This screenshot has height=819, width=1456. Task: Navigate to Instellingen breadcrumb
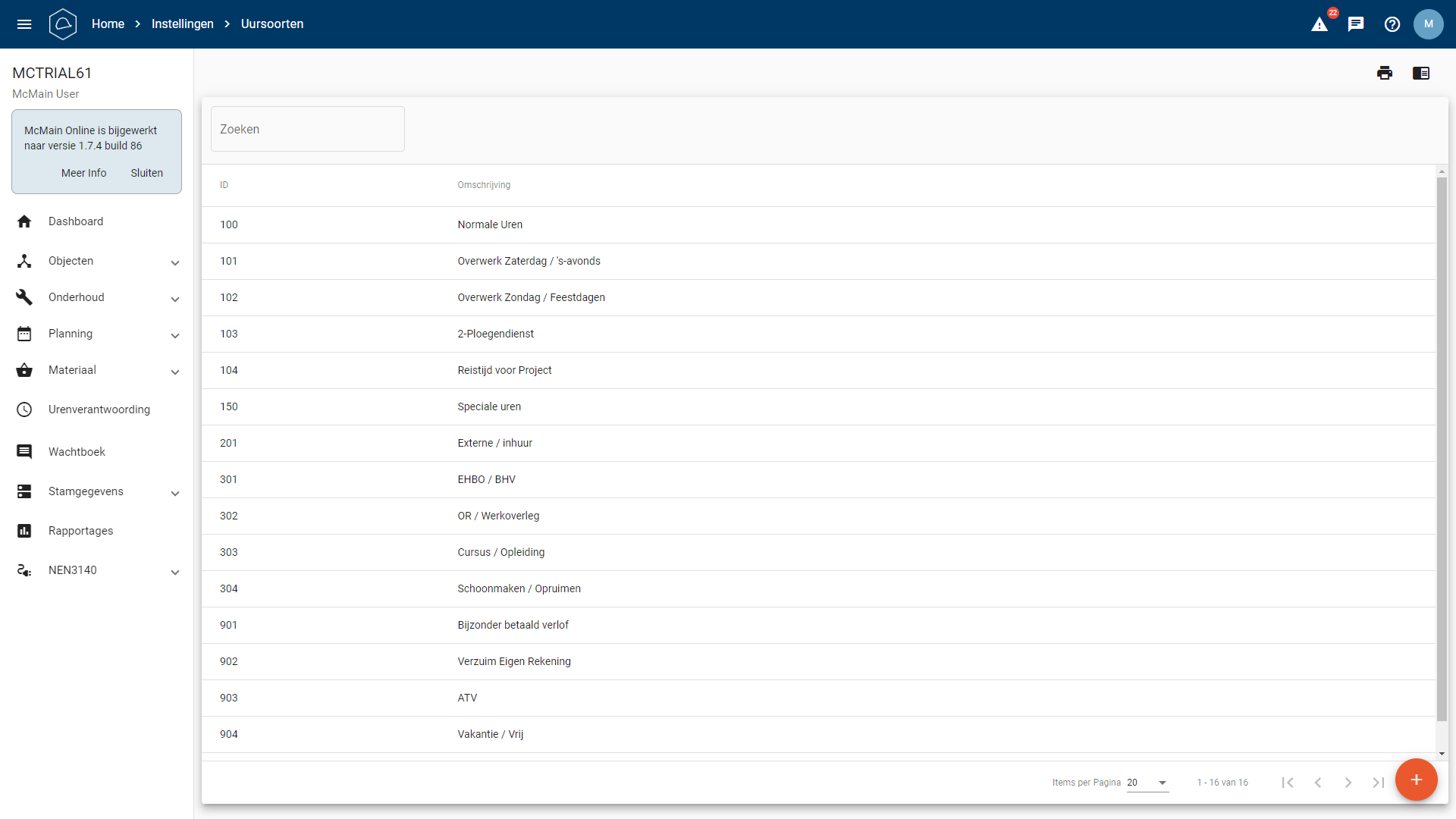click(x=182, y=24)
